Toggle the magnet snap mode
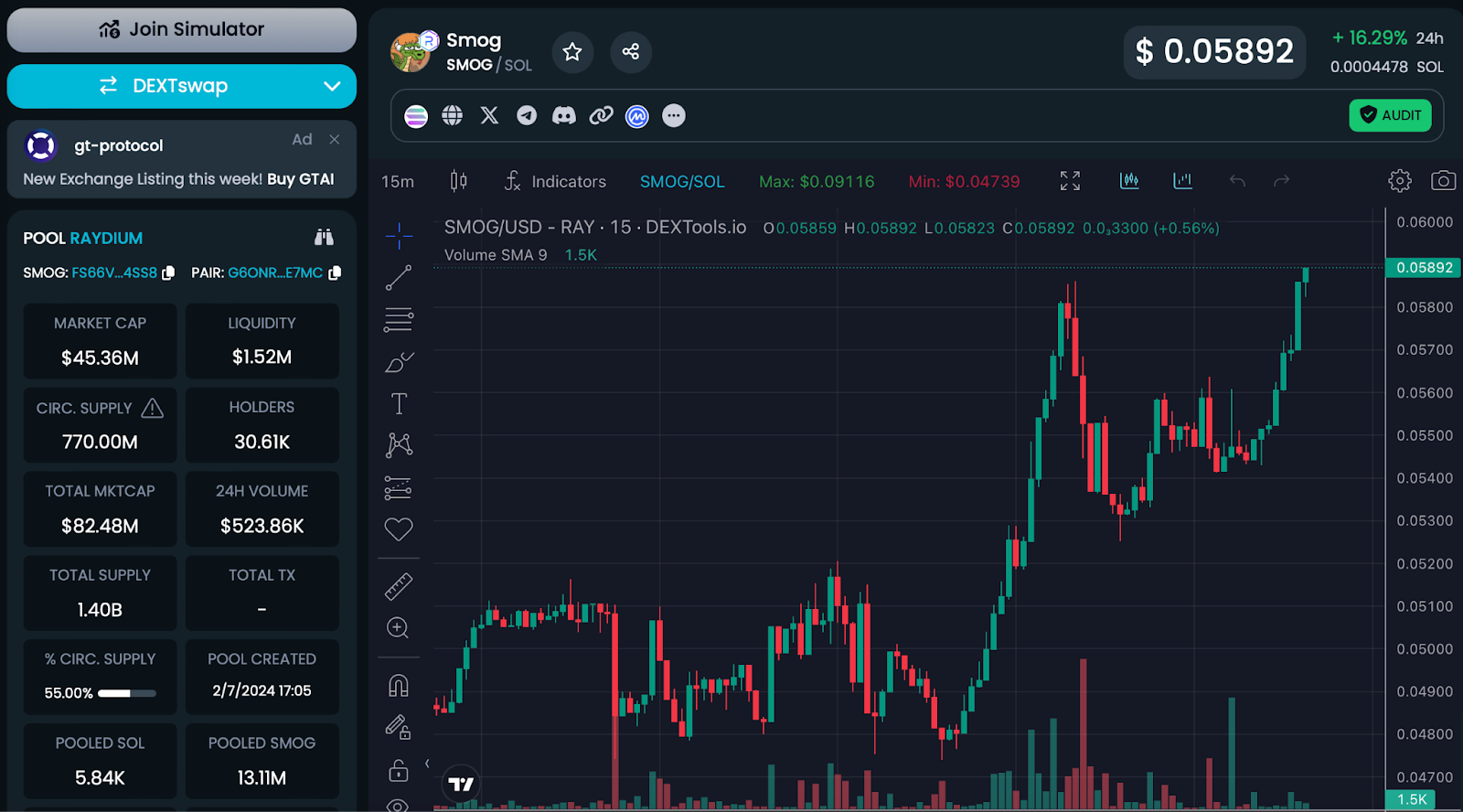 pos(399,686)
